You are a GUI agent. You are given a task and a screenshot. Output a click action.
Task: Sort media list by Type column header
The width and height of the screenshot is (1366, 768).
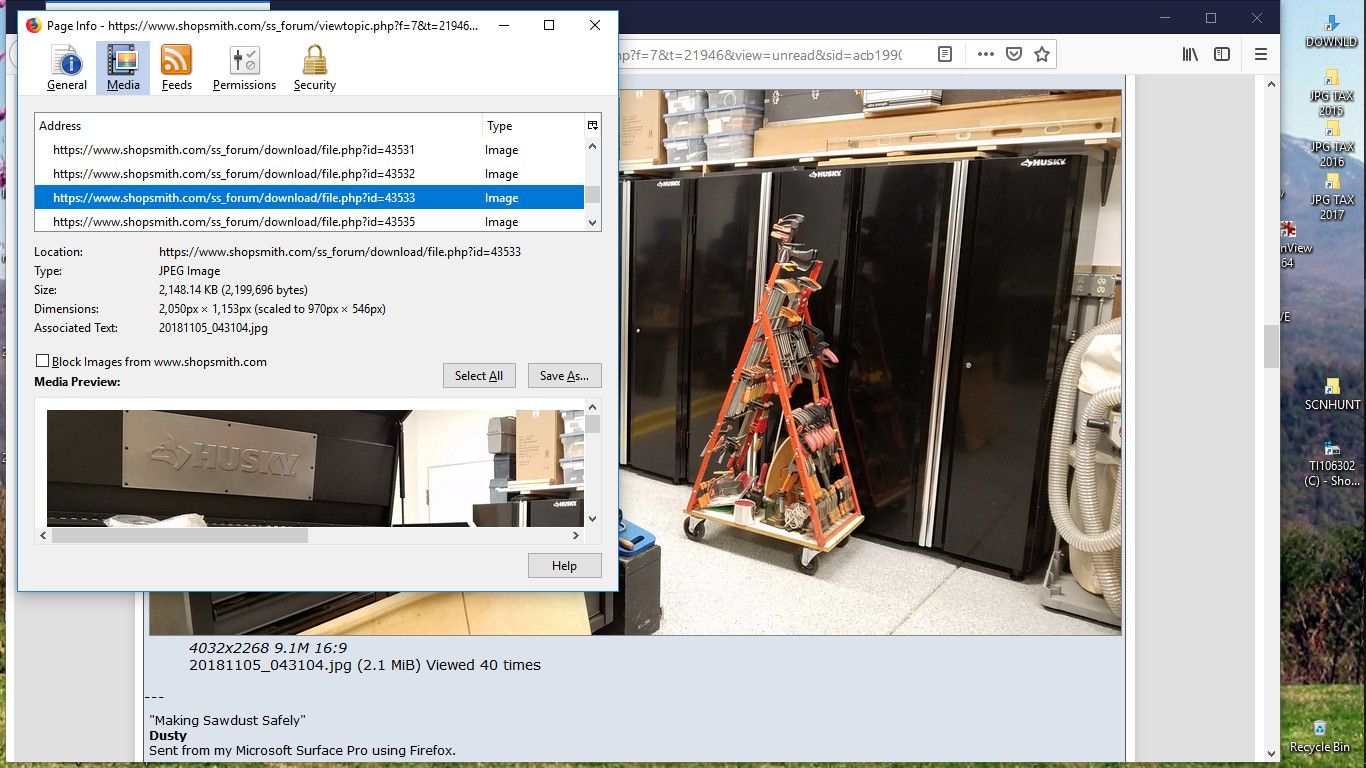pos(532,125)
